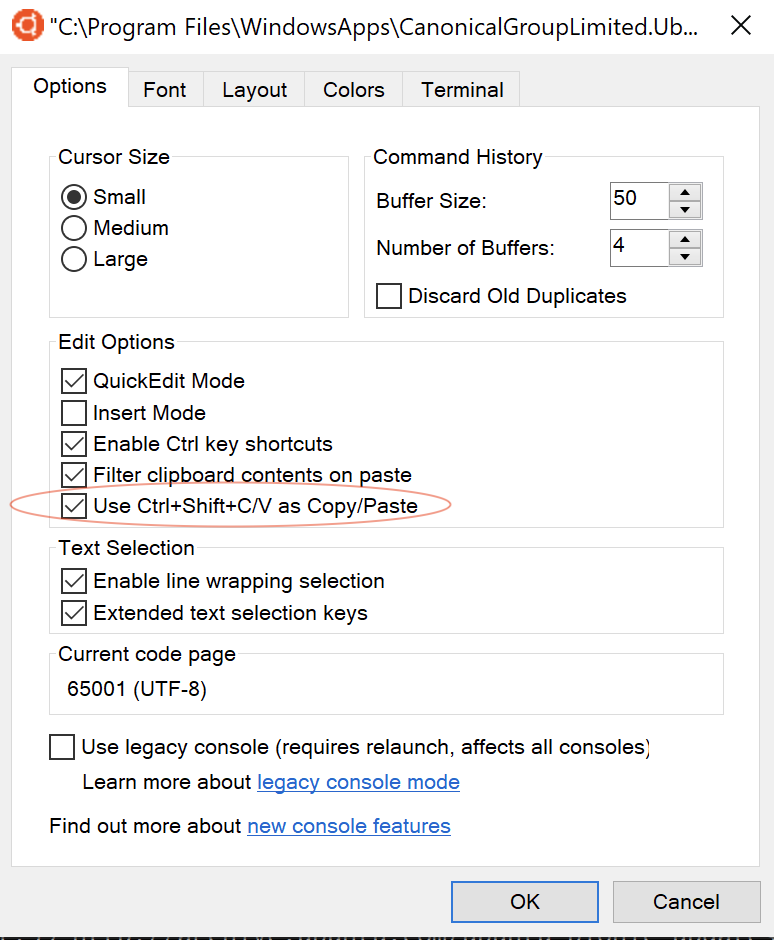This screenshot has height=940, width=774.
Task: Increase Number of Buffers with up arrow
Action: pyautogui.click(x=685, y=239)
